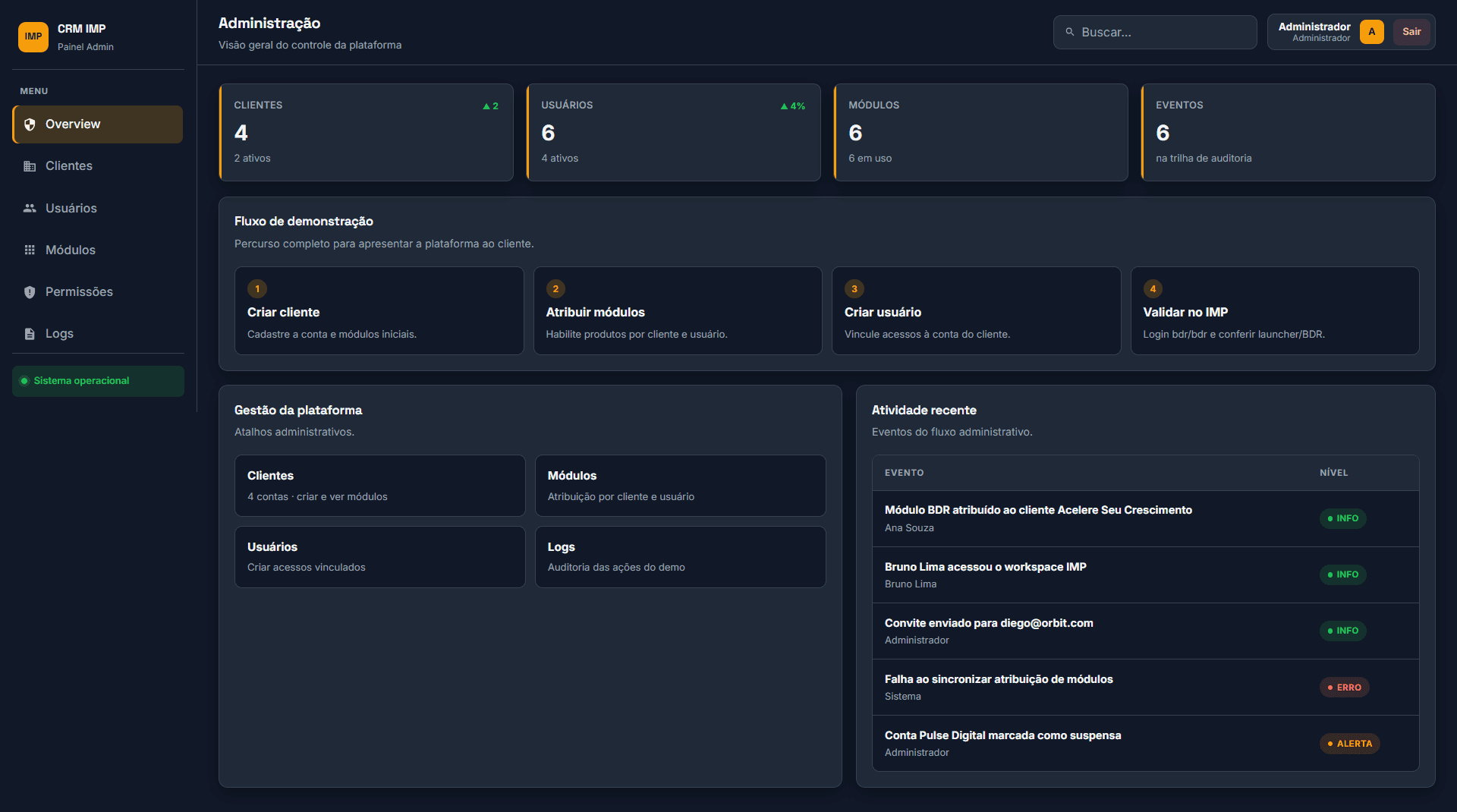Click the Buscar search field

tap(1154, 32)
